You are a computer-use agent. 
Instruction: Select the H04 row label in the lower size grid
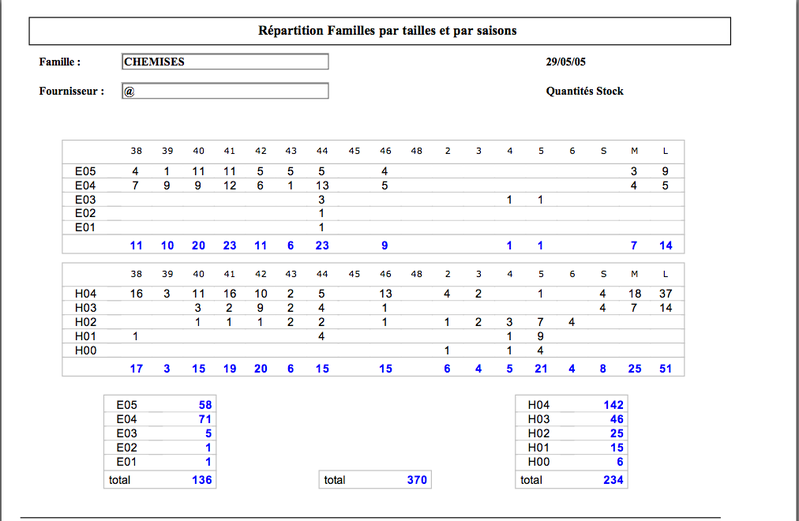pos(85,294)
